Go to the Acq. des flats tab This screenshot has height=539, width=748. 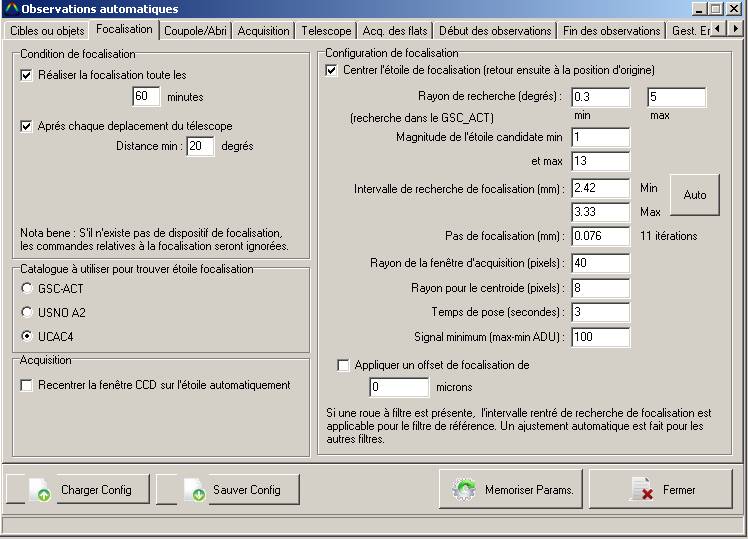click(395, 31)
